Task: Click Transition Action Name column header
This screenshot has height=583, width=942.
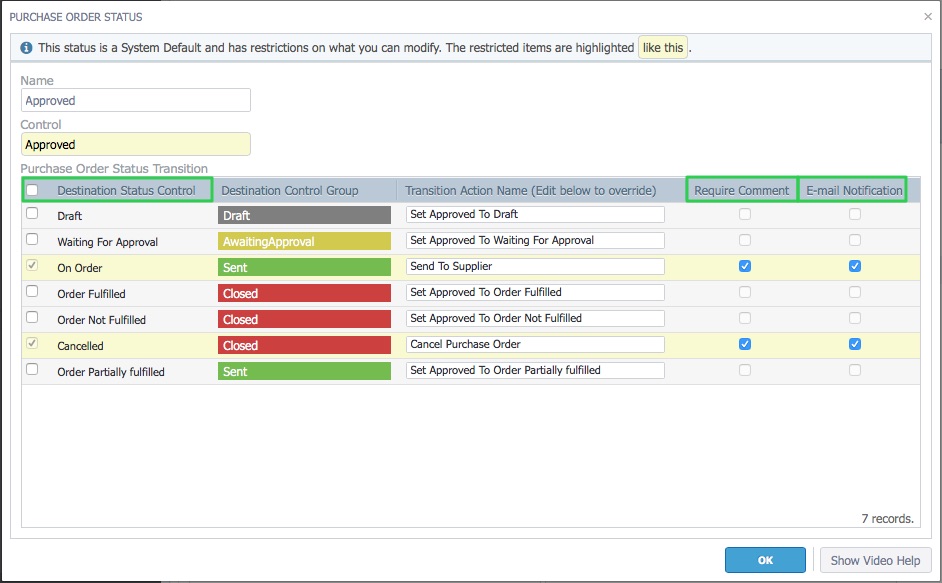Action: pyautogui.click(x=530, y=191)
